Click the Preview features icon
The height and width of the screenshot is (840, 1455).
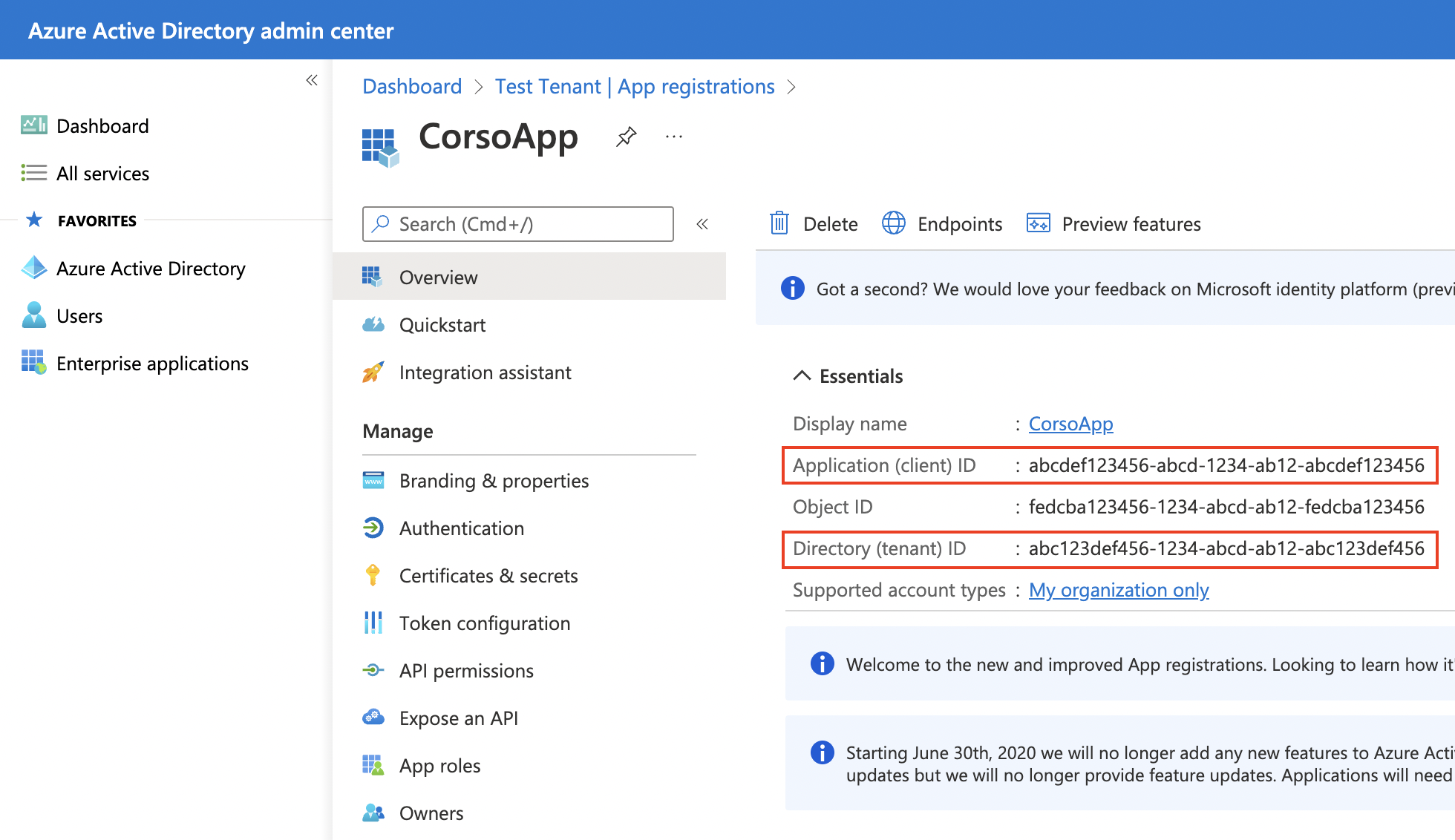click(1038, 223)
